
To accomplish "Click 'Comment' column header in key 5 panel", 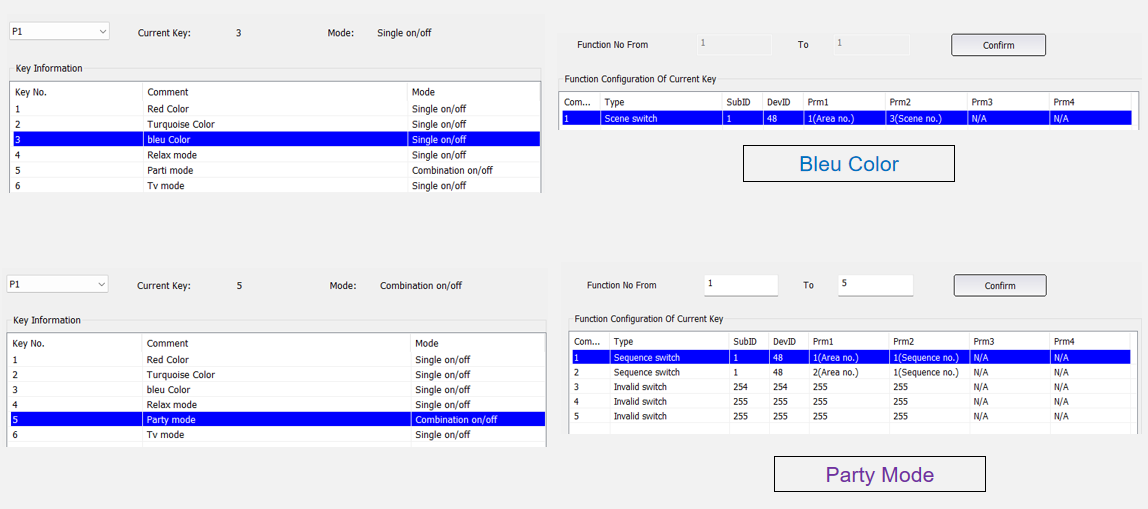I will coord(276,343).
